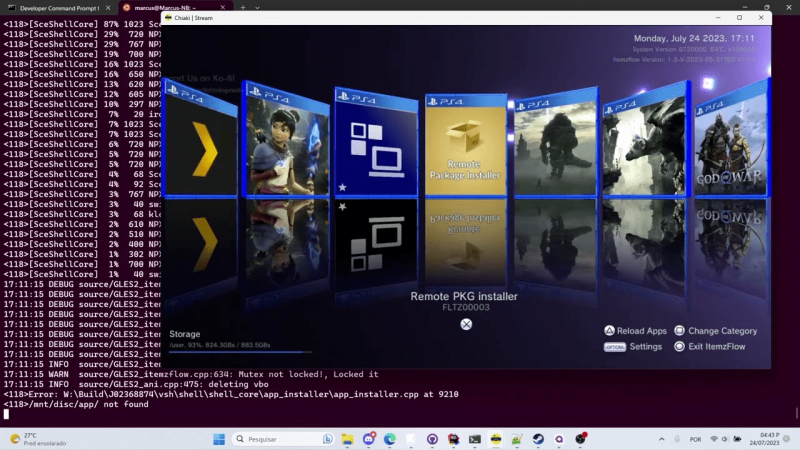Image resolution: width=800 pixels, height=450 pixels.
Task: Click the cross button icon below FLTZ00003
Action: (x=466, y=324)
